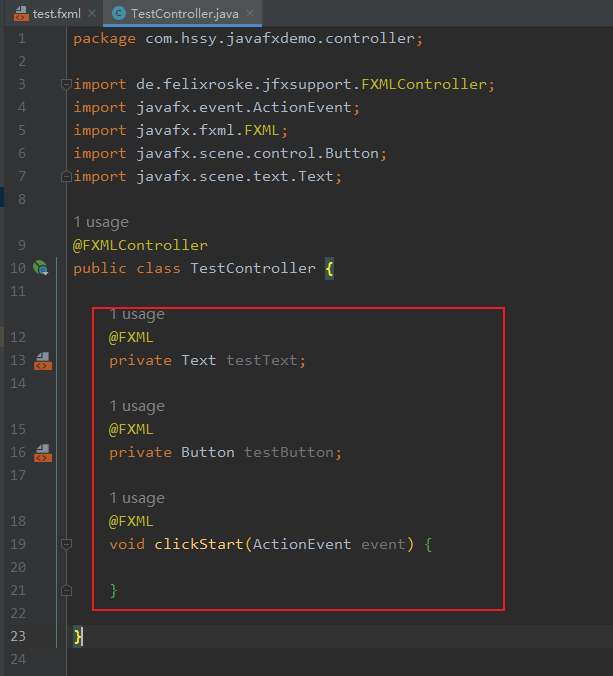Click line number 10 in the gutter
Screen dimensions: 613x676
[18, 268]
